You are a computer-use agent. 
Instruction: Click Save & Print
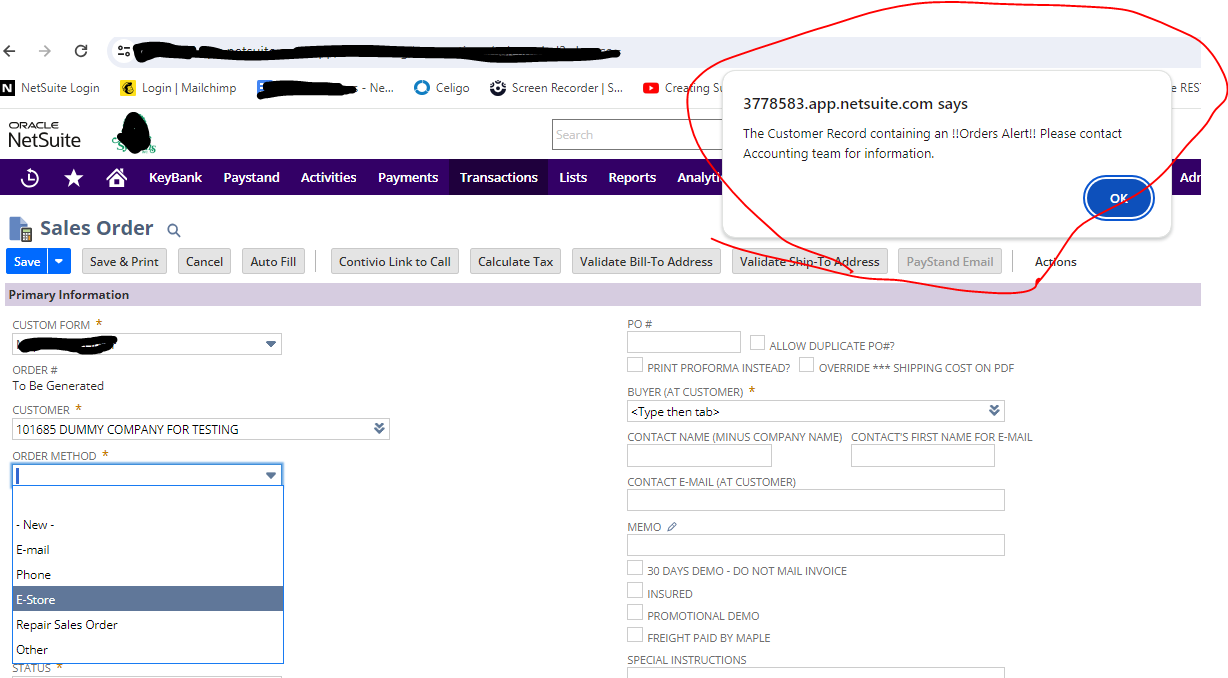click(x=124, y=262)
